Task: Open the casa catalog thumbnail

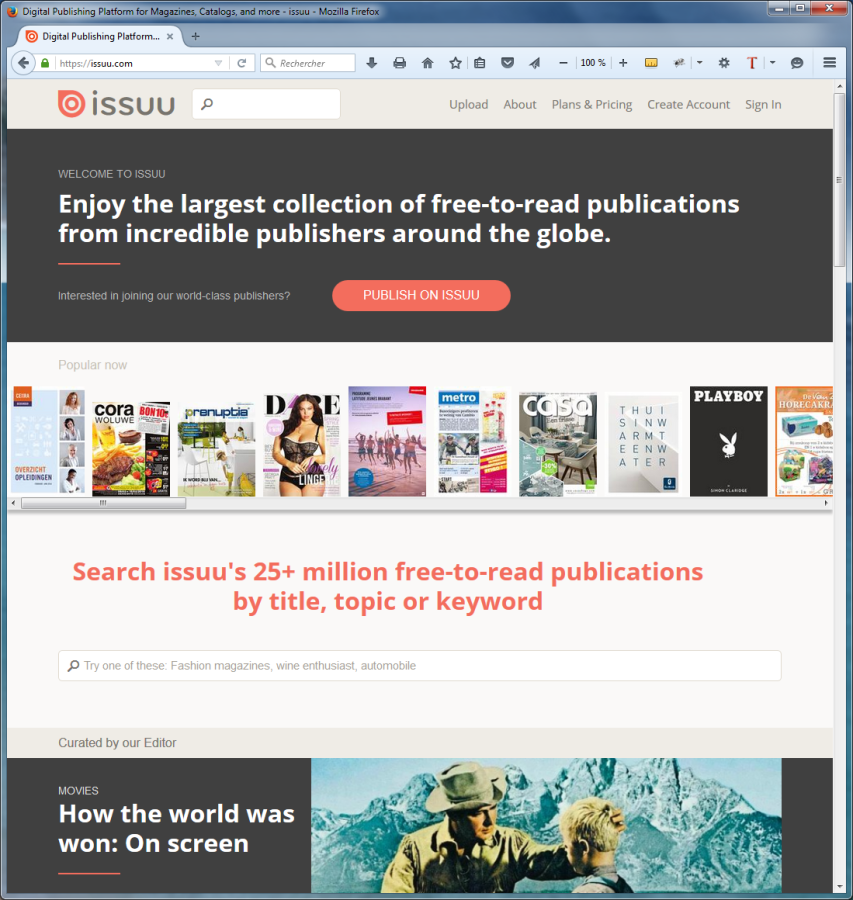Action: [558, 444]
